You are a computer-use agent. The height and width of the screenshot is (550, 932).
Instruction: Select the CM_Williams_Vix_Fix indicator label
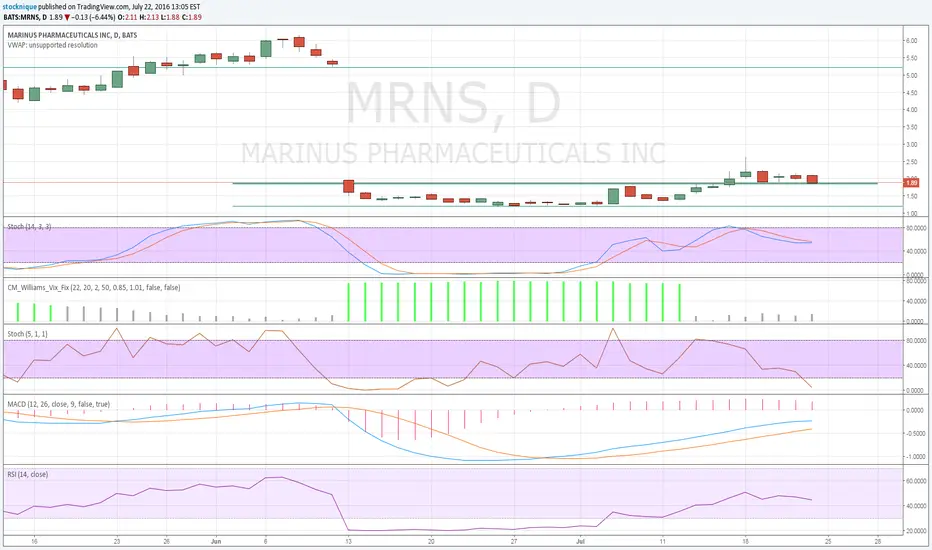[x=94, y=288]
